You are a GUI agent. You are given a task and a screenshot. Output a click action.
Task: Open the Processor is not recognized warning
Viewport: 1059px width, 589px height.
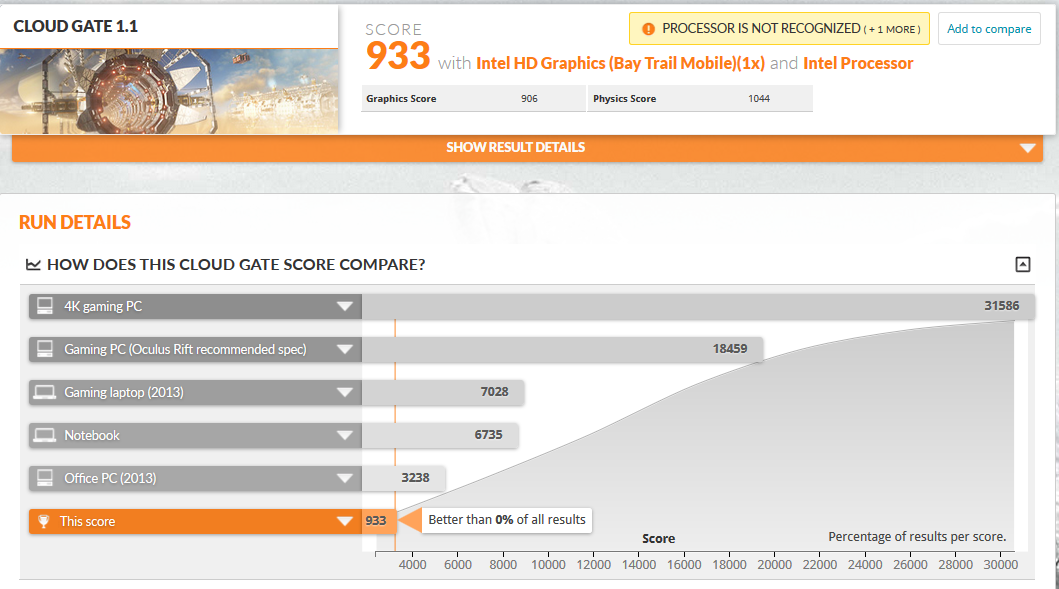click(779, 29)
